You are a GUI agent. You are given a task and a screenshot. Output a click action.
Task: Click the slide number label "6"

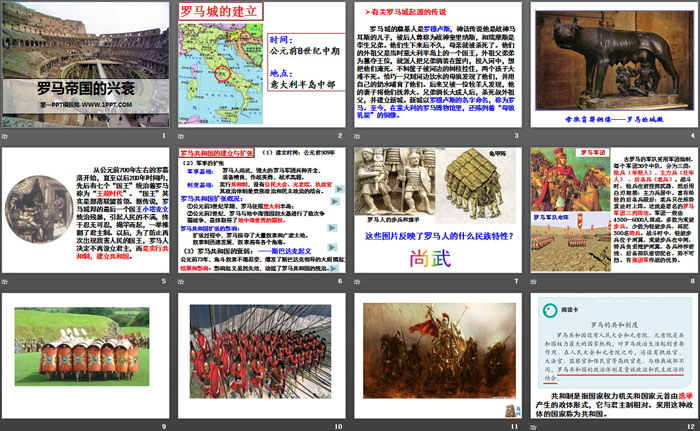340,281
